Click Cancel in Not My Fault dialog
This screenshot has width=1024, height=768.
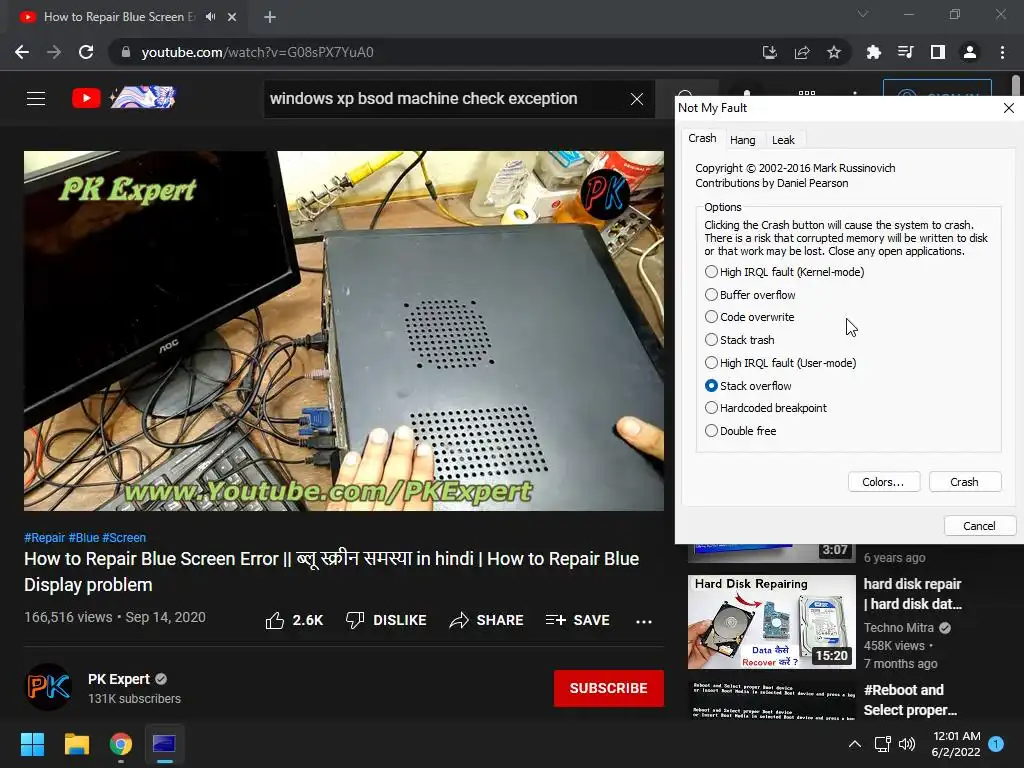pos(980,526)
